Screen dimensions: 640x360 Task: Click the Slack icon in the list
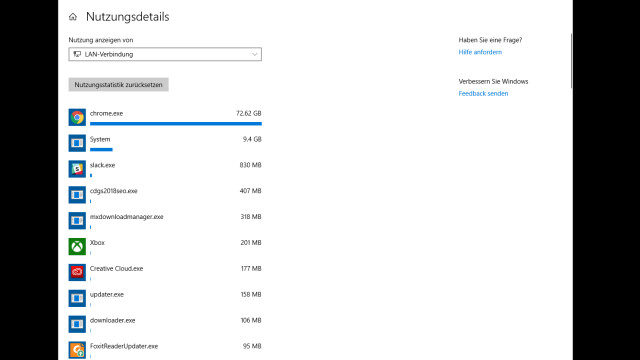tap(77, 169)
